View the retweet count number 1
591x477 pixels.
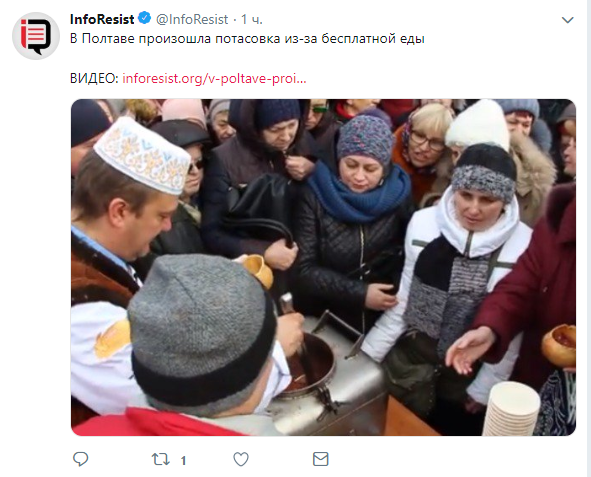coord(183,460)
